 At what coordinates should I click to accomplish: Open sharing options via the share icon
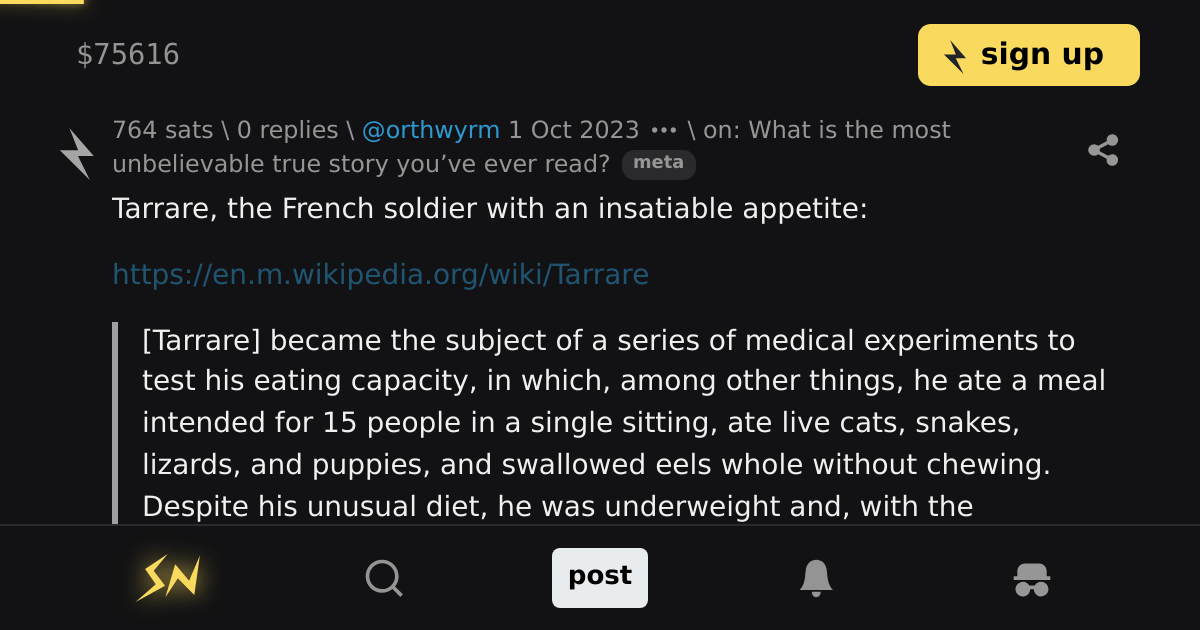1104,150
